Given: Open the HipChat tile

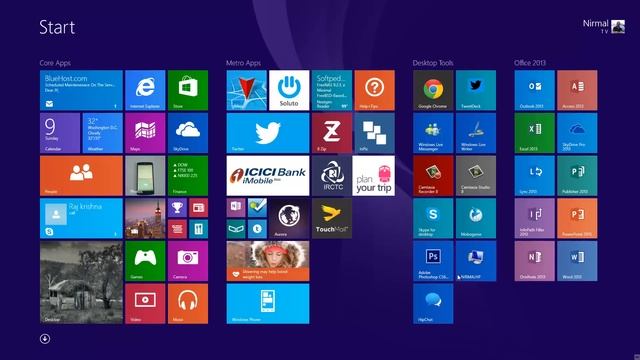Looking at the screenshot, I should (433, 304).
